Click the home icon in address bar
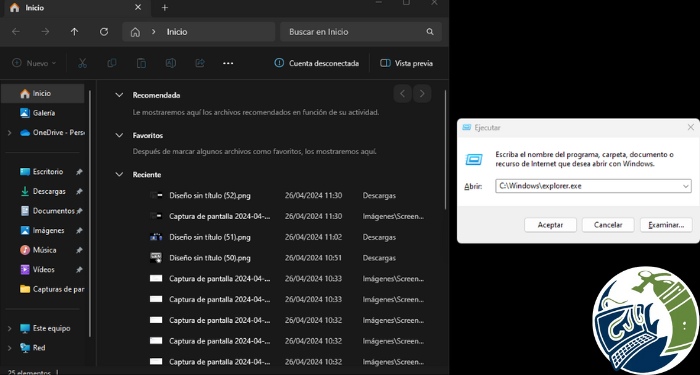 (135, 32)
